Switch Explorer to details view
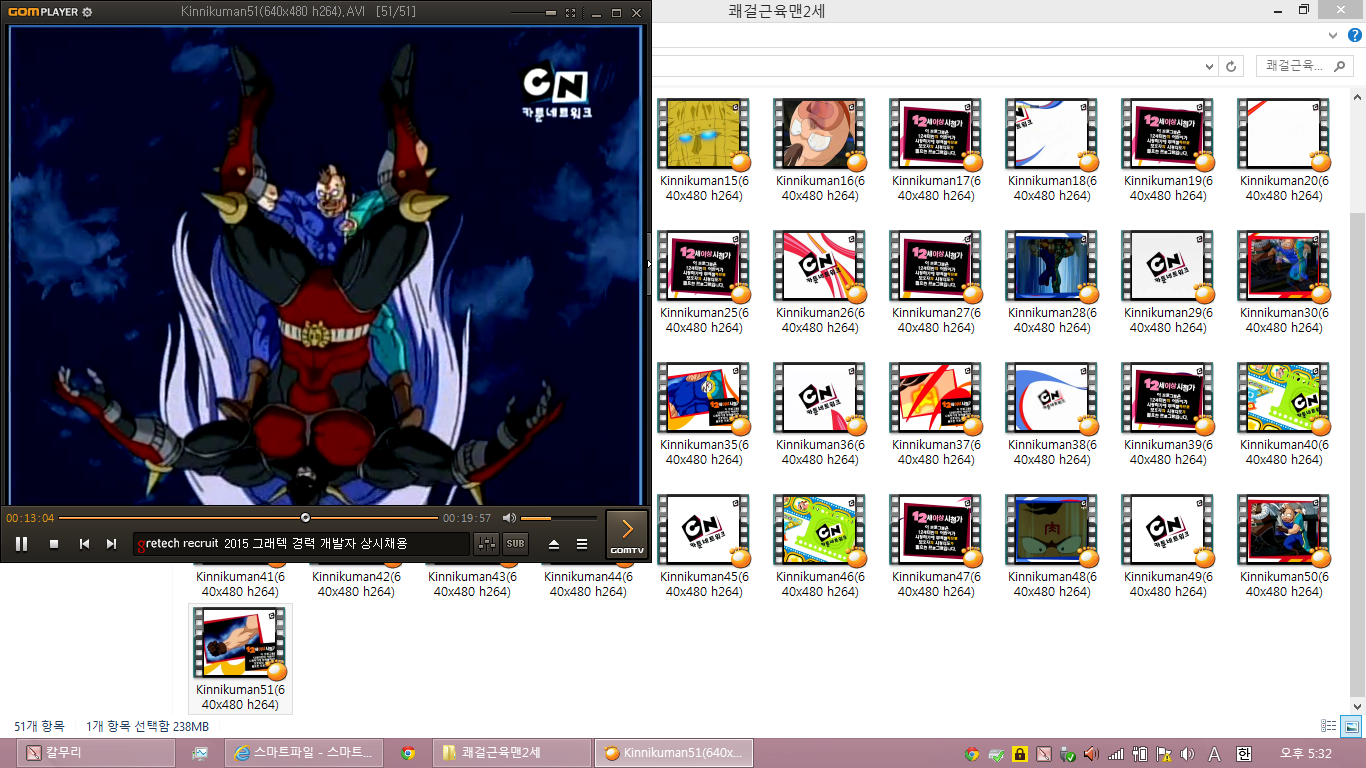The height and width of the screenshot is (768, 1366). coord(1328,726)
